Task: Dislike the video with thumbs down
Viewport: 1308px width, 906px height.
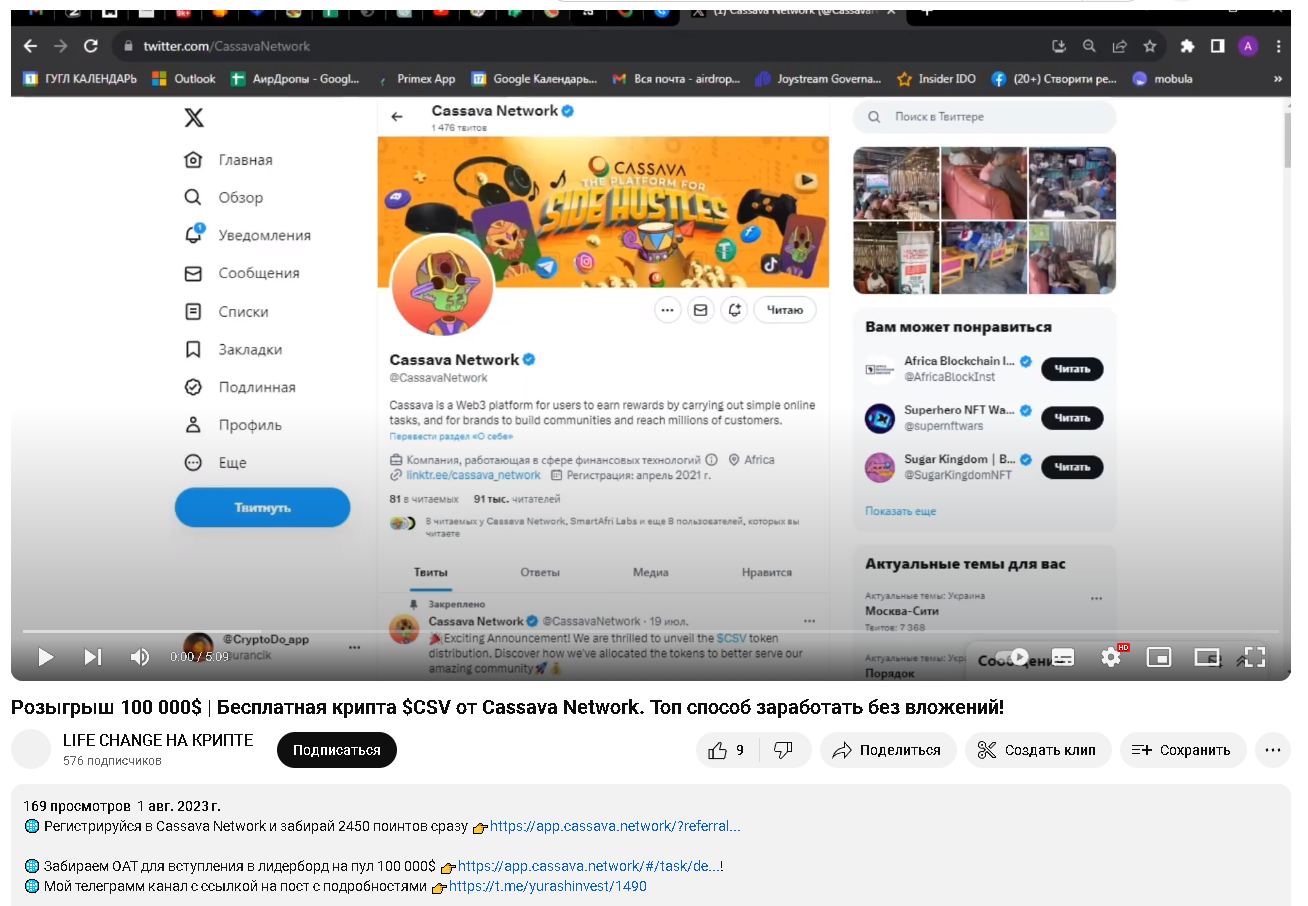Action: pos(784,750)
